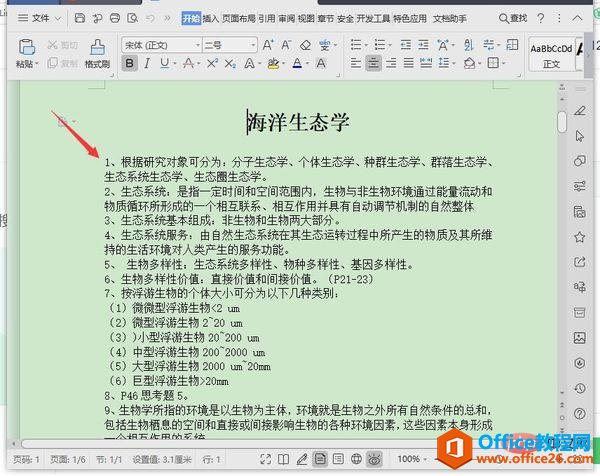Click the Save icon in quick access toolbar
The image size is (600, 476).
point(80,18)
